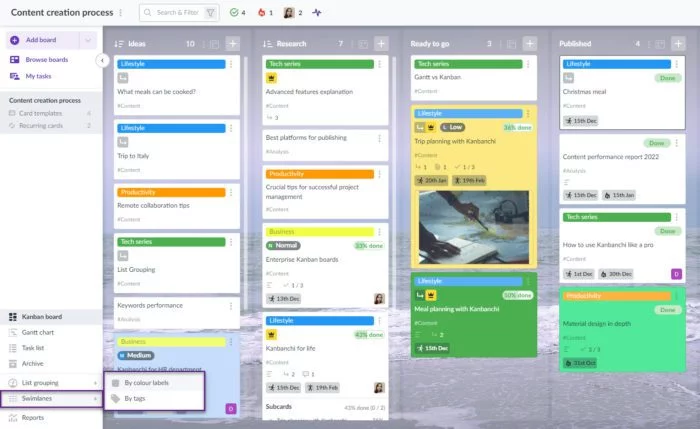
Task: Collapse the left sidebar with arrow handle
Action: 101,61
